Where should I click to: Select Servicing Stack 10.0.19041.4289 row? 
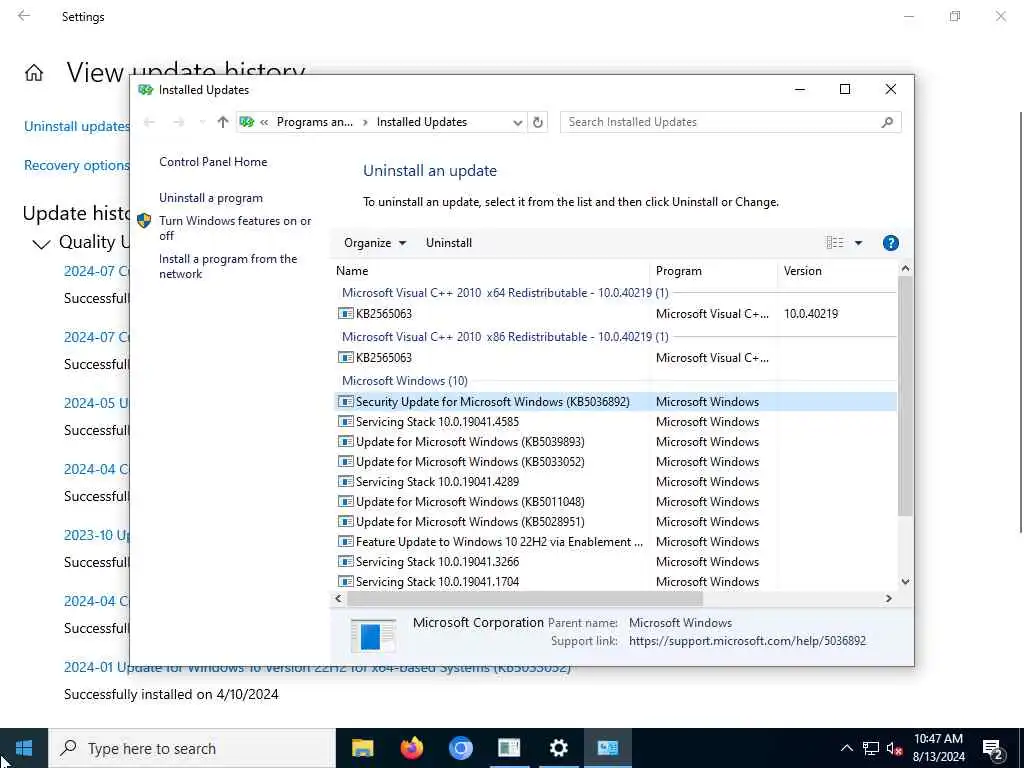pyautogui.click(x=615, y=482)
